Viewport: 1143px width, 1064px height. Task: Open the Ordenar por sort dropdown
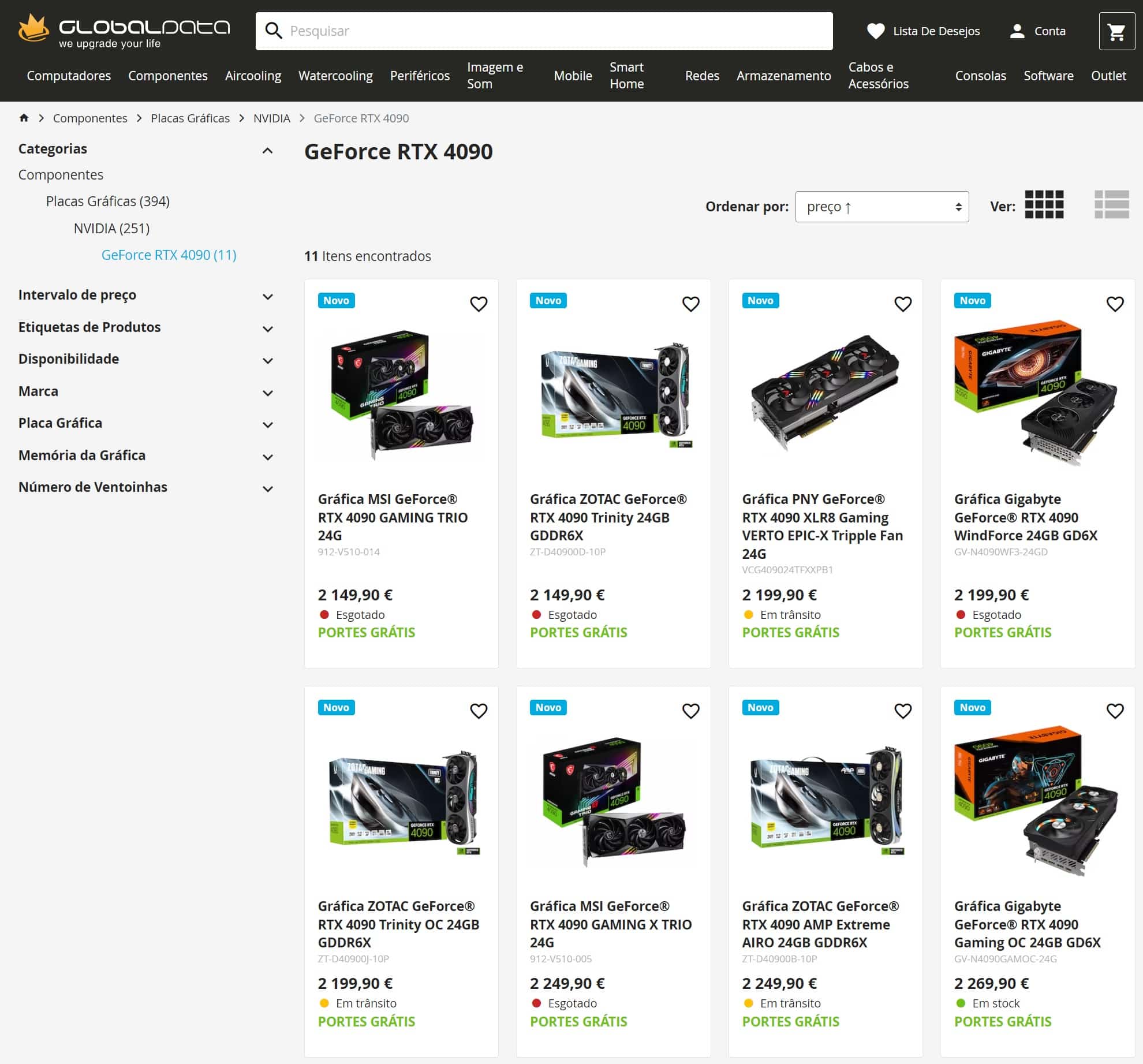(881, 207)
